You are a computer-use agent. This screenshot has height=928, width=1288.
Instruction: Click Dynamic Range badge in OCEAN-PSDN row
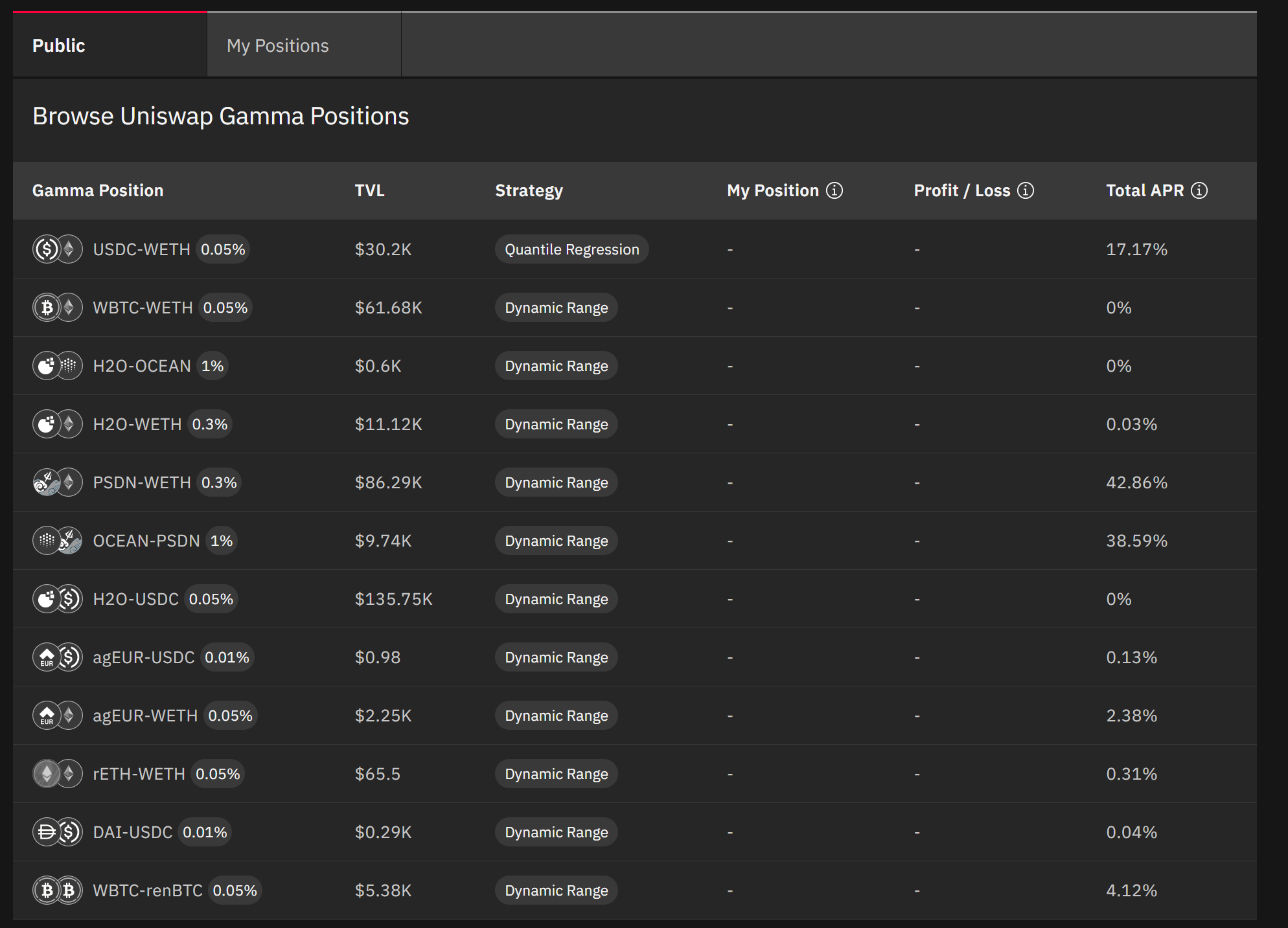tap(557, 541)
